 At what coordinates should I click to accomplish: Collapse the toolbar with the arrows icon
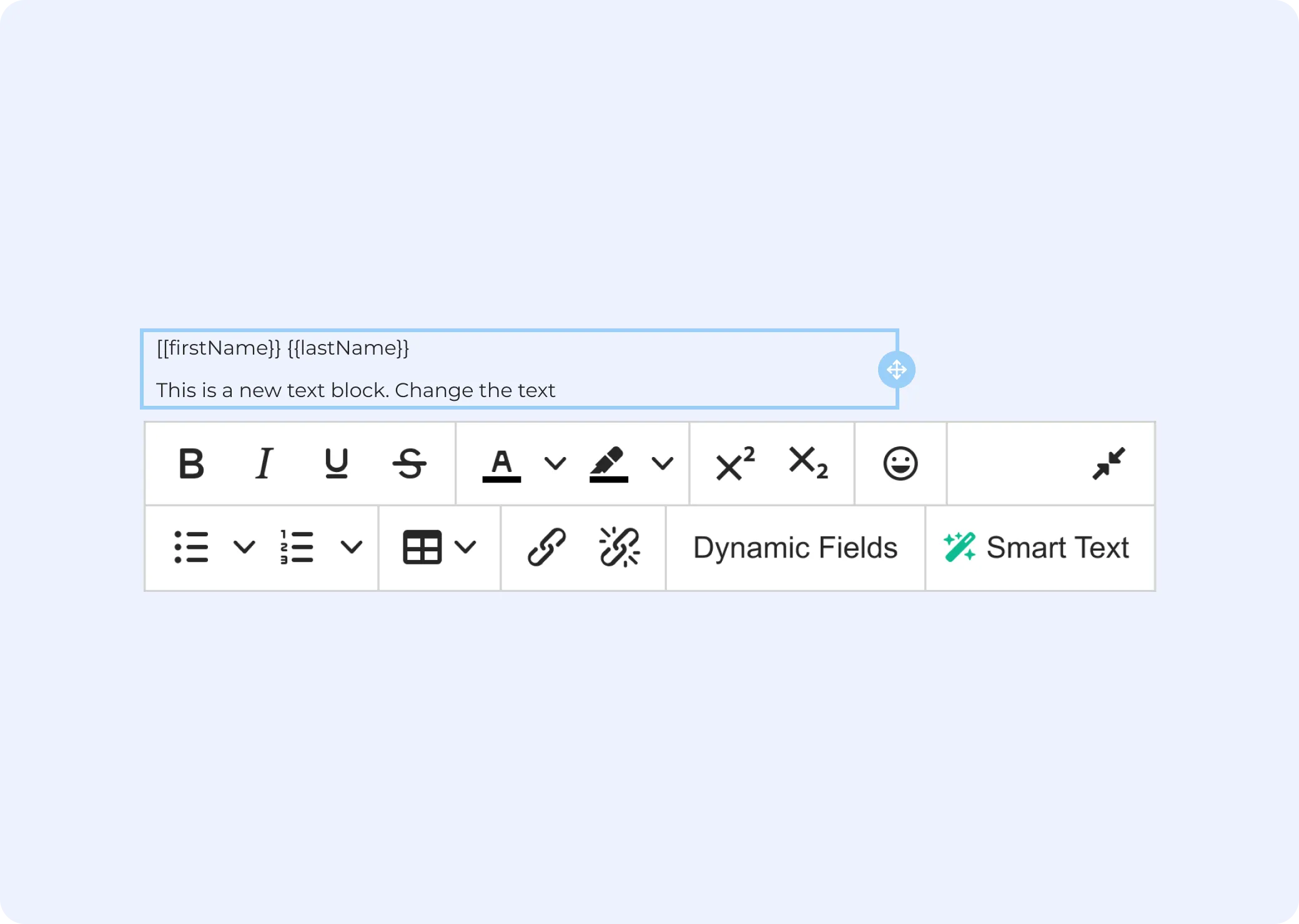(1109, 464)
